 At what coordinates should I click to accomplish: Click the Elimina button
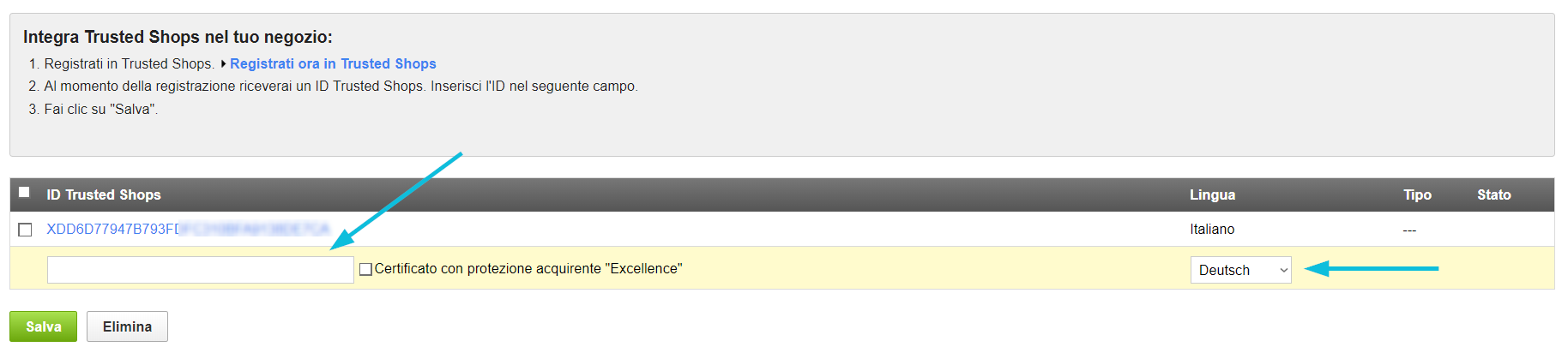[127, 326]
